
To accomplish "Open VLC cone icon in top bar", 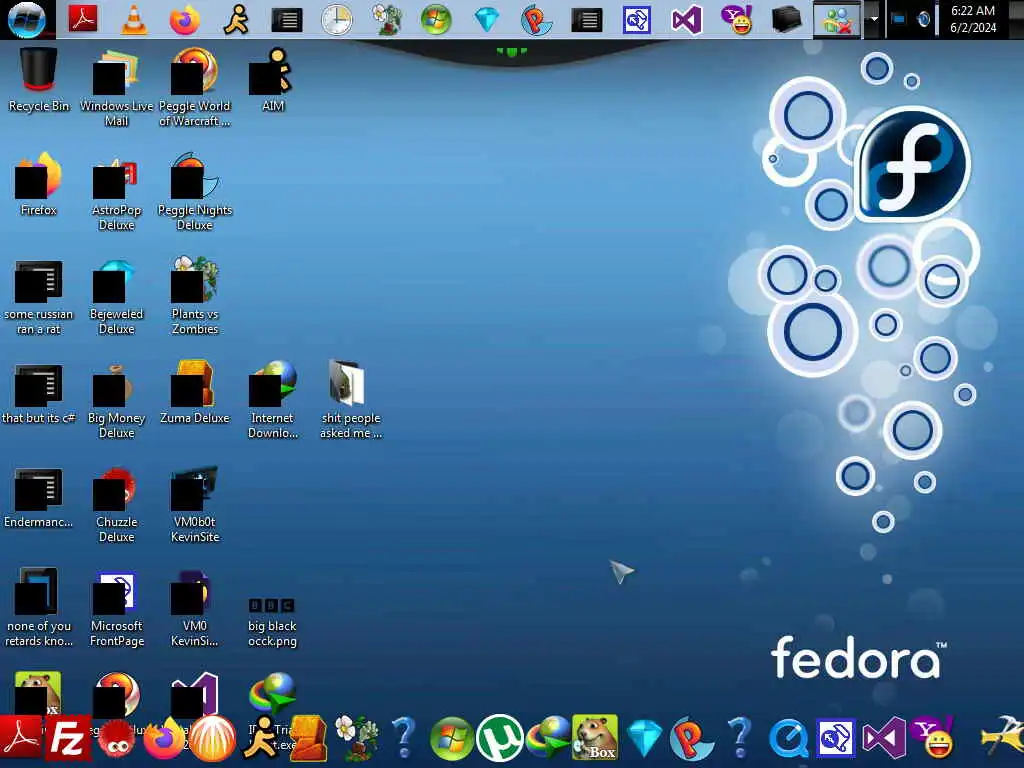I will [135, 19].
